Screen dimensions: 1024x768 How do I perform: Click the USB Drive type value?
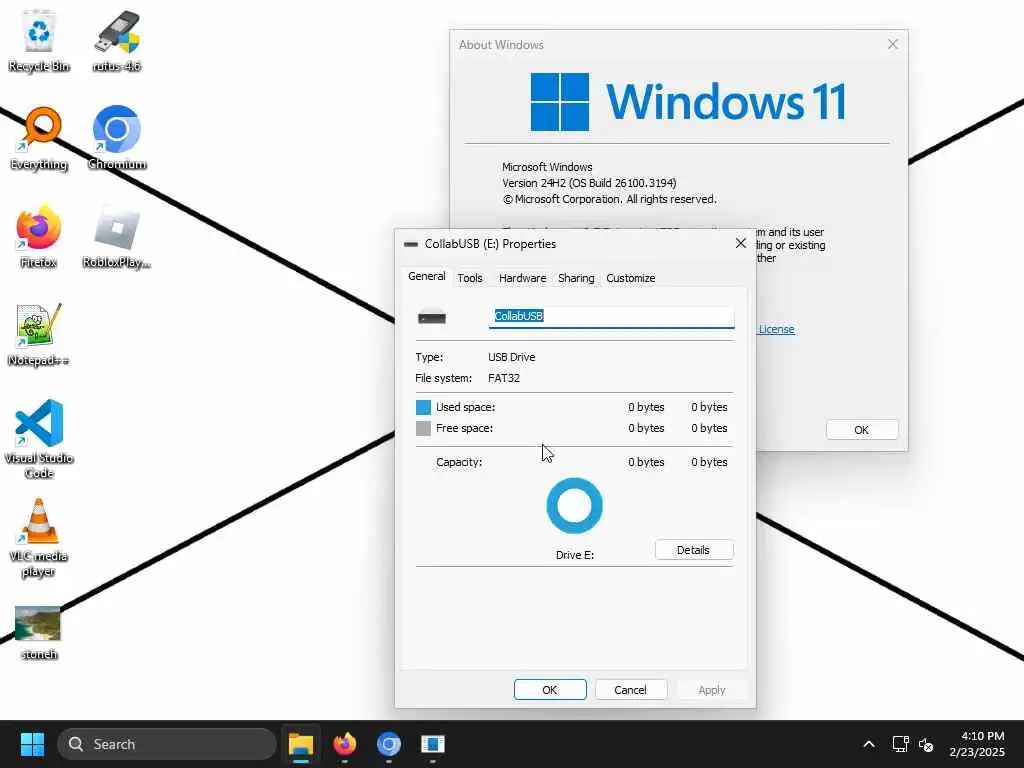pos(511,357)
